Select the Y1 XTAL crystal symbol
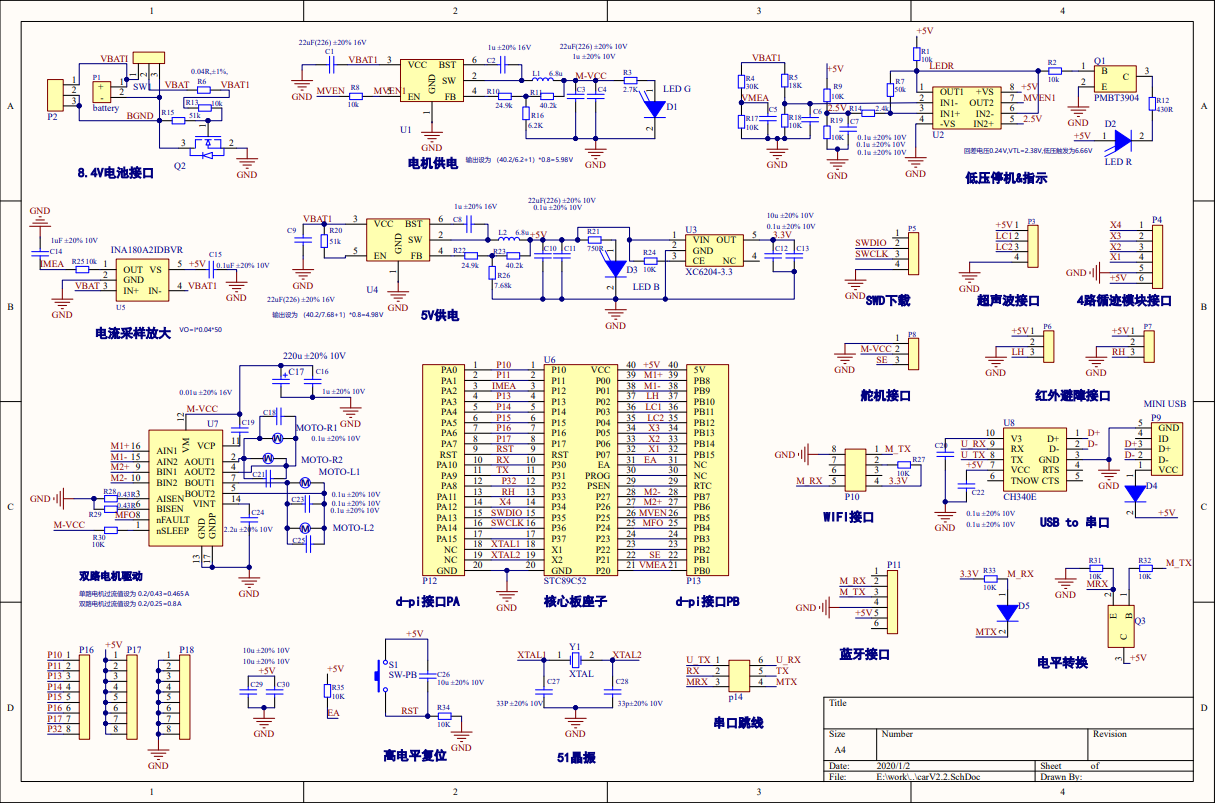Viewport: 1215px width, 803px height. [575, 660]
